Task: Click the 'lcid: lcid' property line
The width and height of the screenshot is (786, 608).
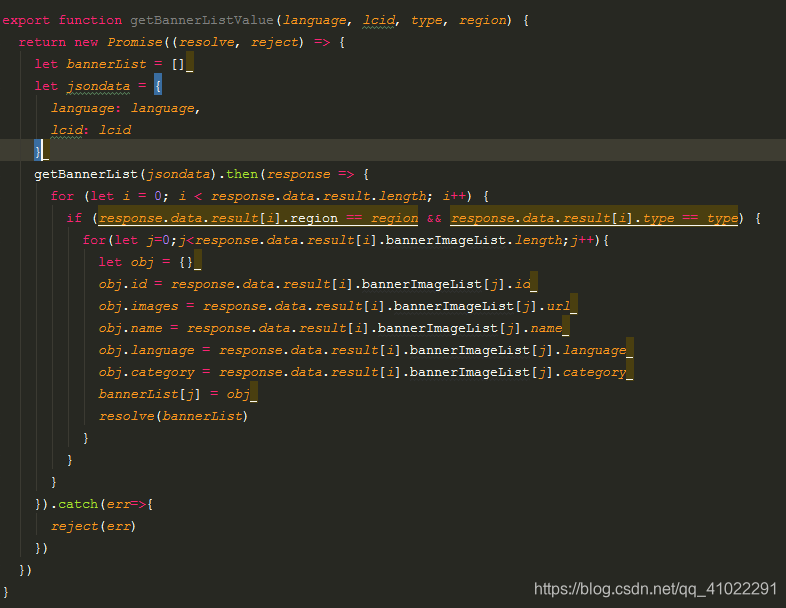Action: (91, 130)
